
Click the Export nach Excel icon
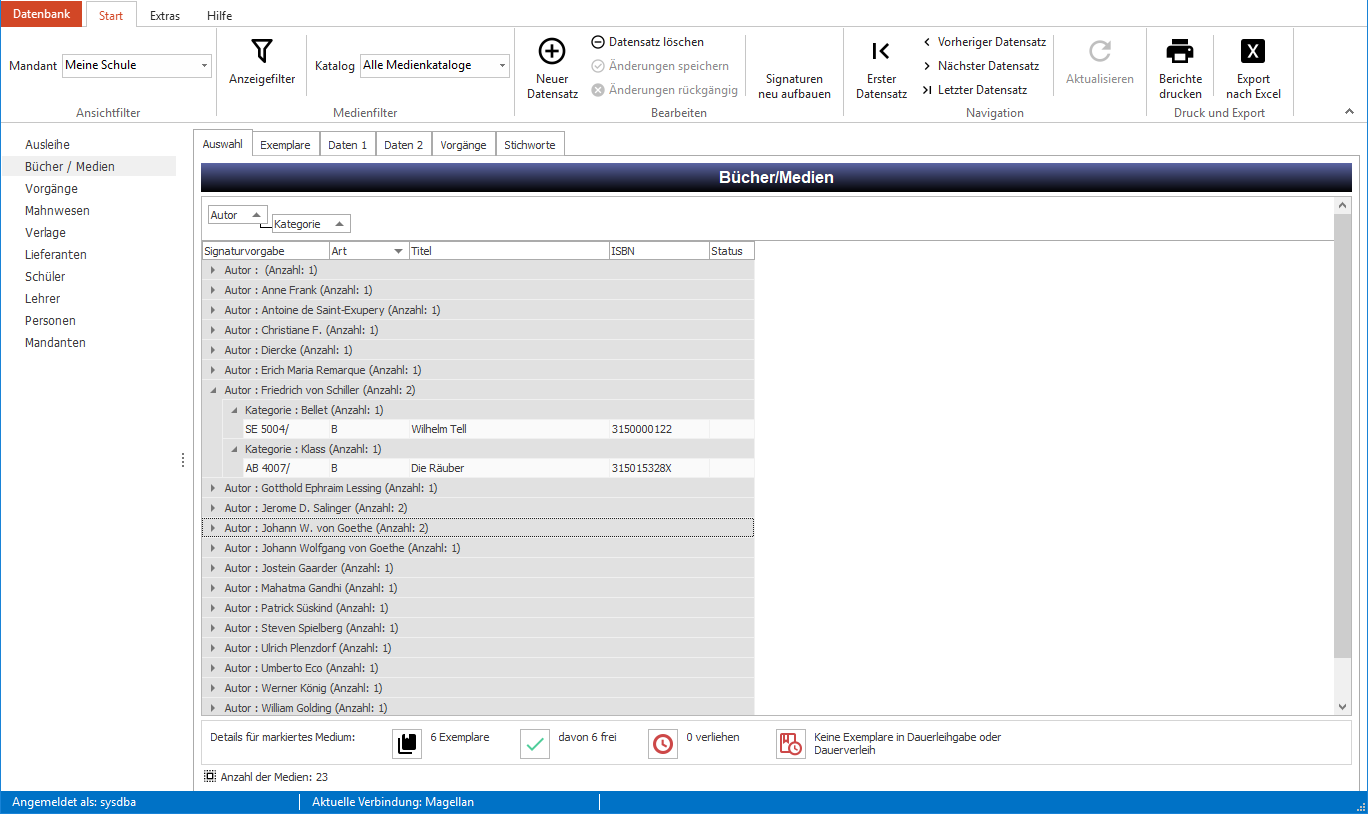pyautogui.click(x=1253, y=51)
